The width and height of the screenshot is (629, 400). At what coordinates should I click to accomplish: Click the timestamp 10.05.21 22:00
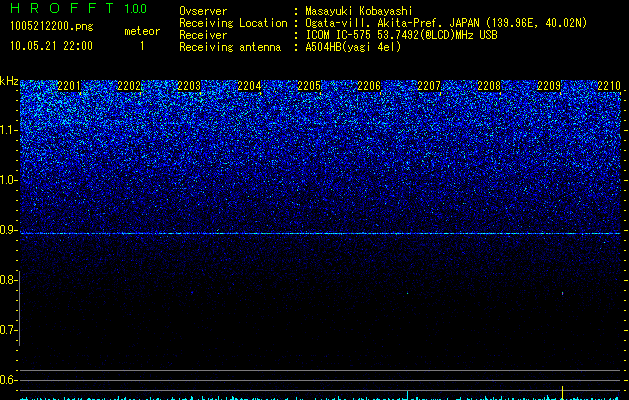(51, 46)
